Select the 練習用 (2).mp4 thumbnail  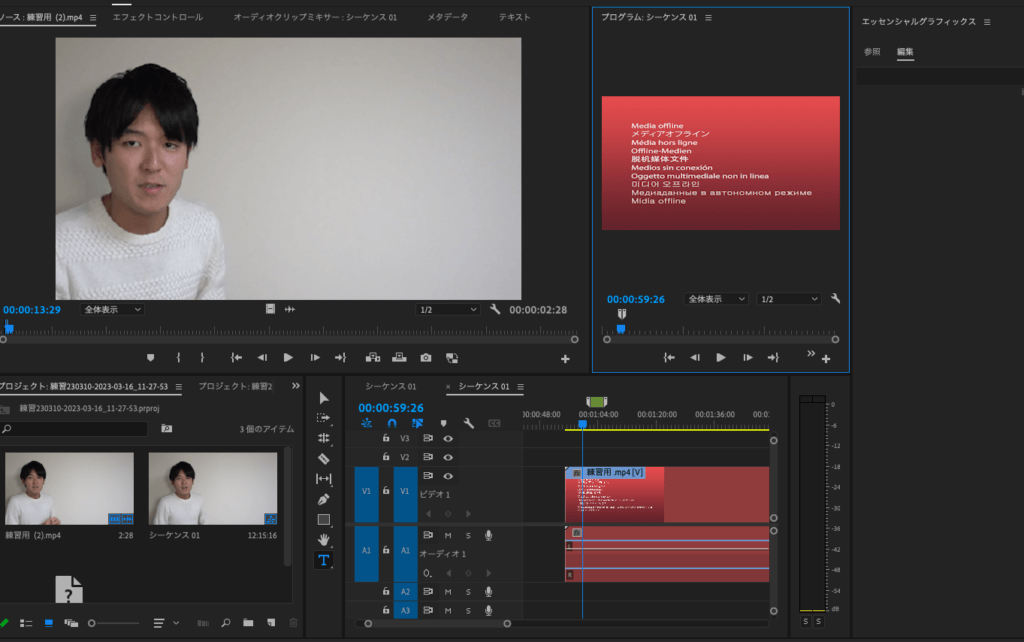(69, 488)
